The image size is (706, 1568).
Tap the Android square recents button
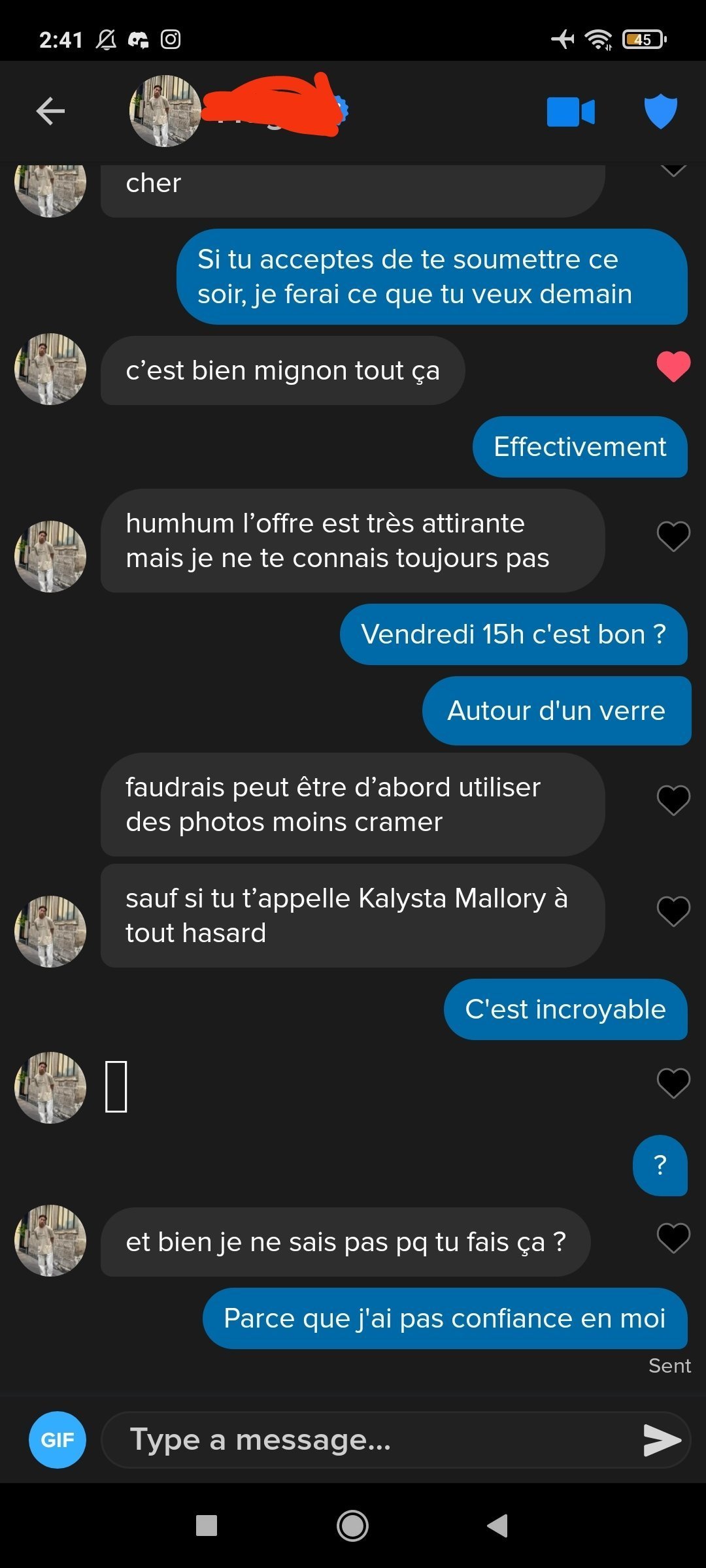[207, 1526]
